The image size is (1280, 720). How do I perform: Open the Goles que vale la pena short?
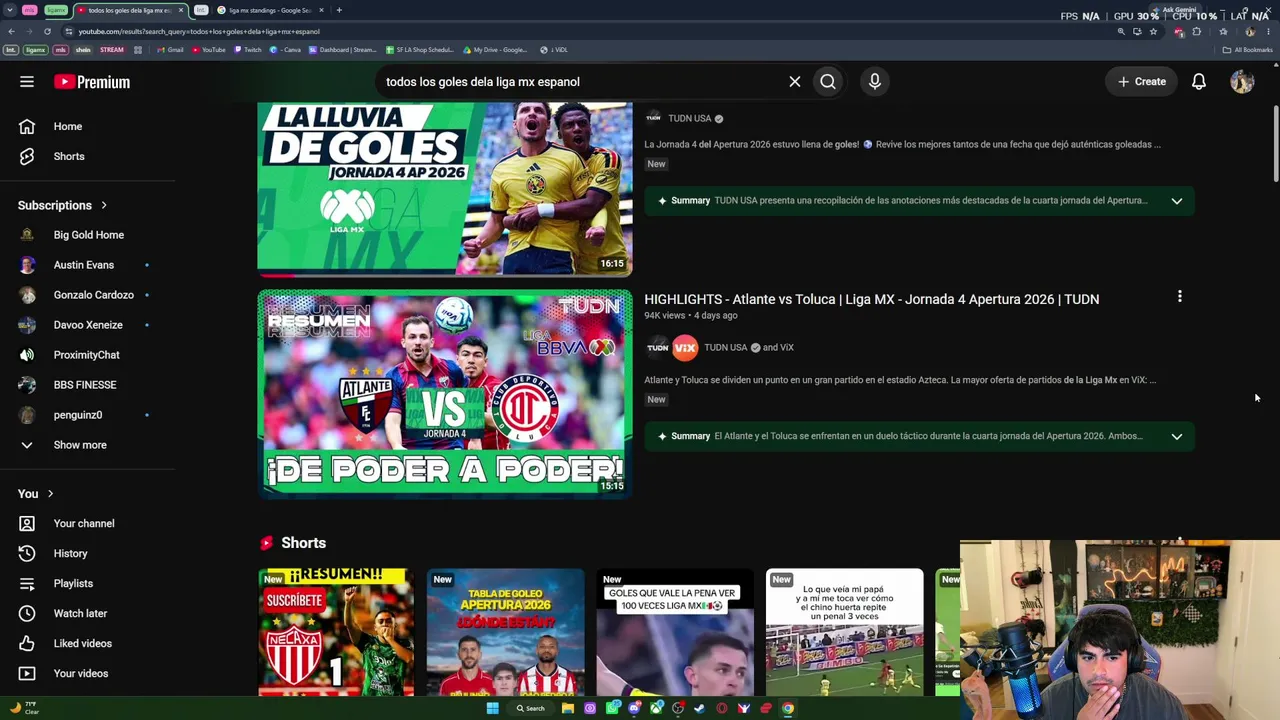click(675, 632)
